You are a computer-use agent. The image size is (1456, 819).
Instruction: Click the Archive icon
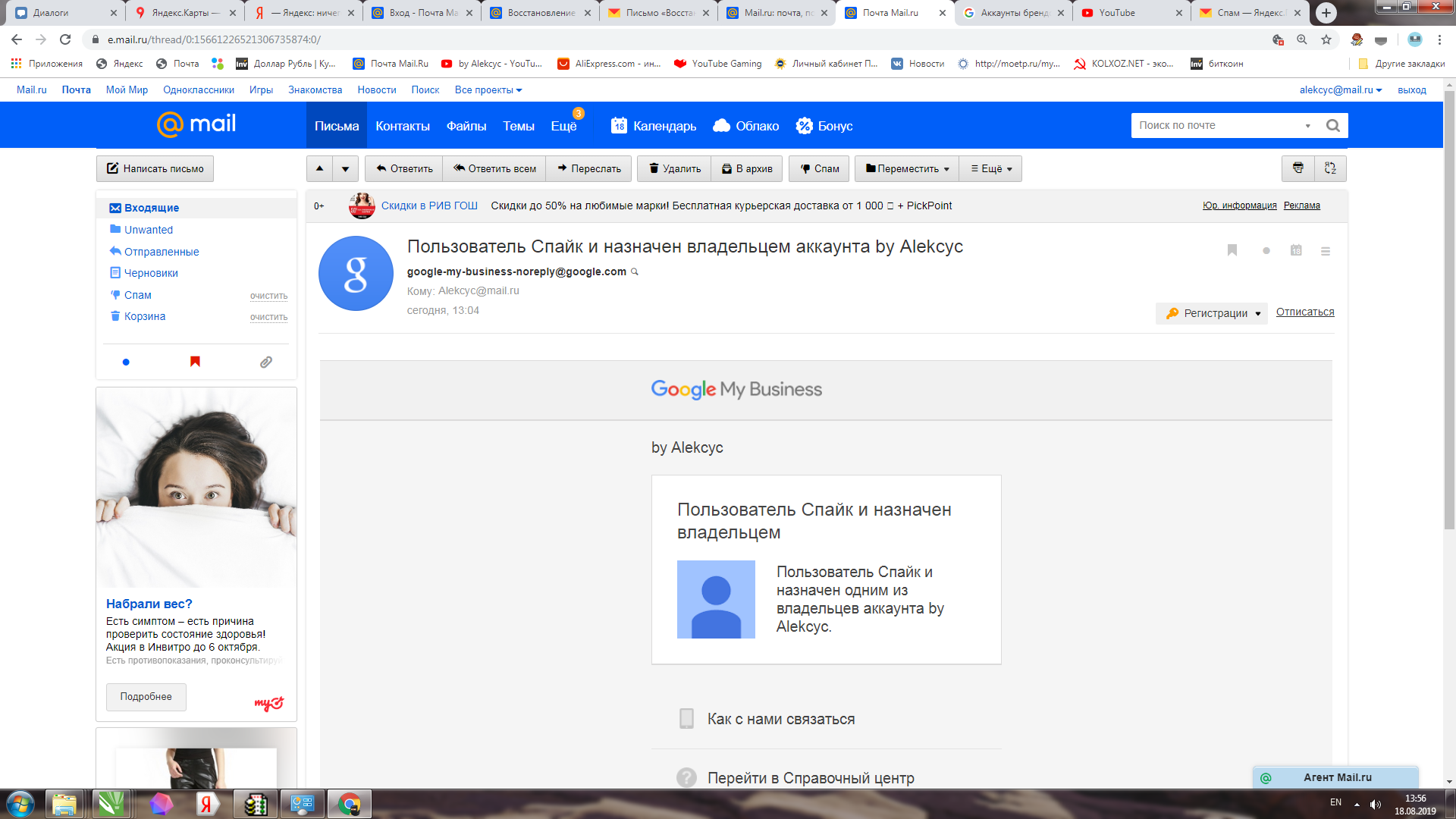[x=727, y=169]
